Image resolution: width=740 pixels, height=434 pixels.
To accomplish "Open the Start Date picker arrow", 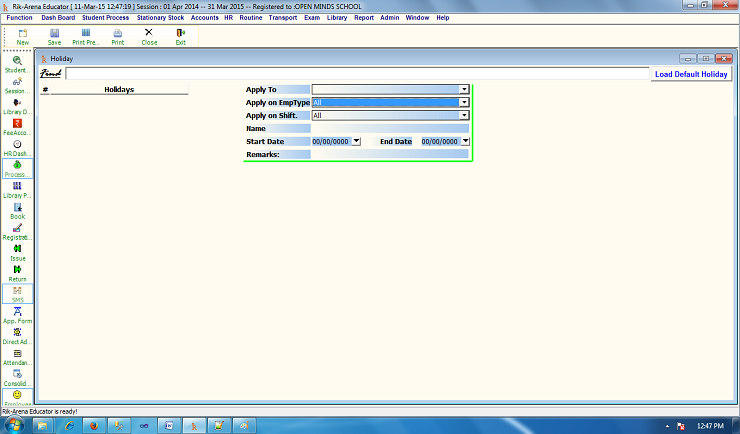I will click(357, 142).
